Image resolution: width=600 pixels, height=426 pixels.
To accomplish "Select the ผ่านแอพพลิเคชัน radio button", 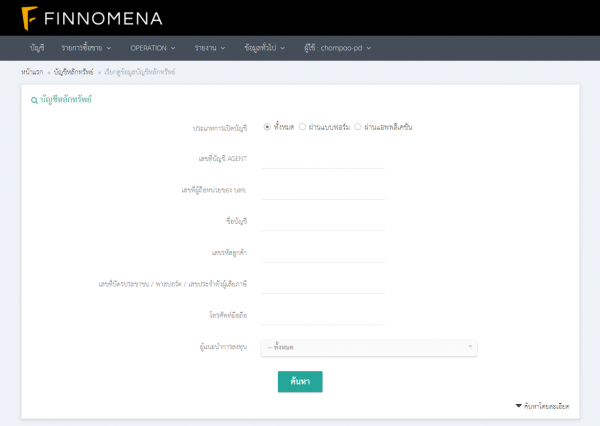I will [x=358, y=127].
